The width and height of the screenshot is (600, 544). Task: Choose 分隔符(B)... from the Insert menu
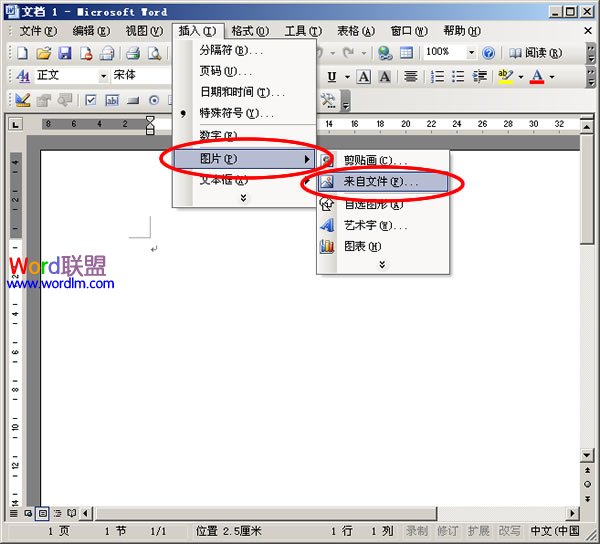245,50
